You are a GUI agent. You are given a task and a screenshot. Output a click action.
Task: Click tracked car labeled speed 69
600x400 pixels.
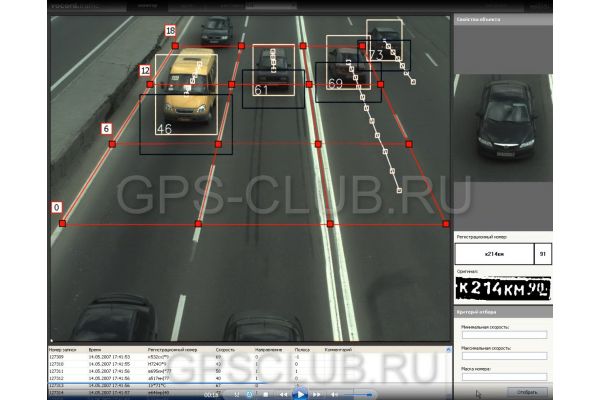coord(348,63)
